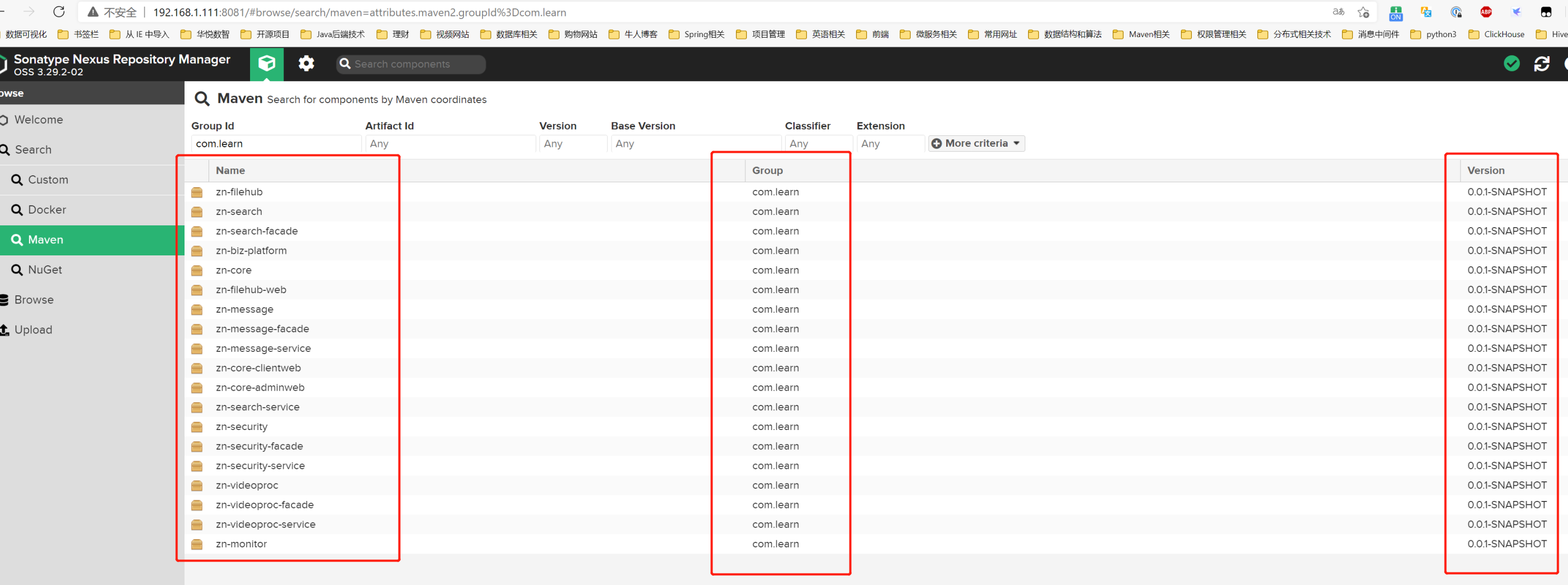
Task: Click the Version filter input field
Action: click(573, 144)
